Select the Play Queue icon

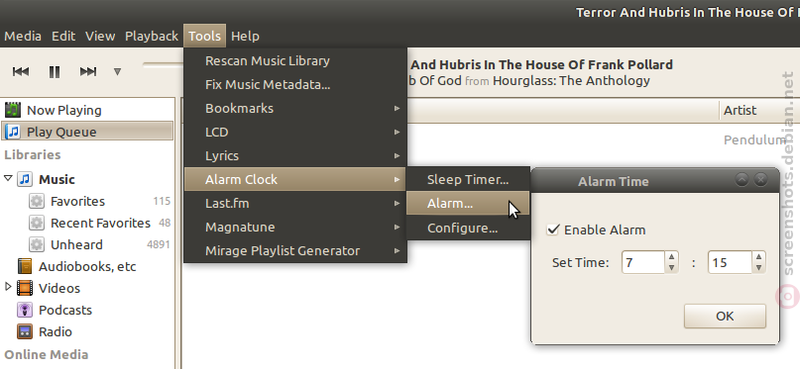[x=13, y=132]
